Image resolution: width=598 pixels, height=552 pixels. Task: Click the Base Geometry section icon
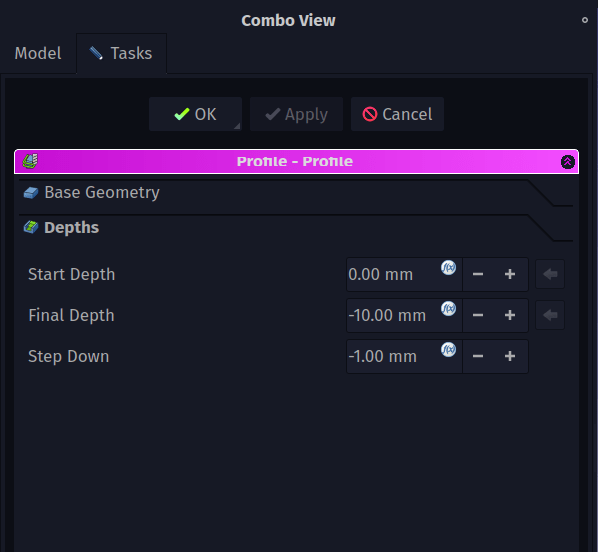pyautogui.click(x=31, y=193)
